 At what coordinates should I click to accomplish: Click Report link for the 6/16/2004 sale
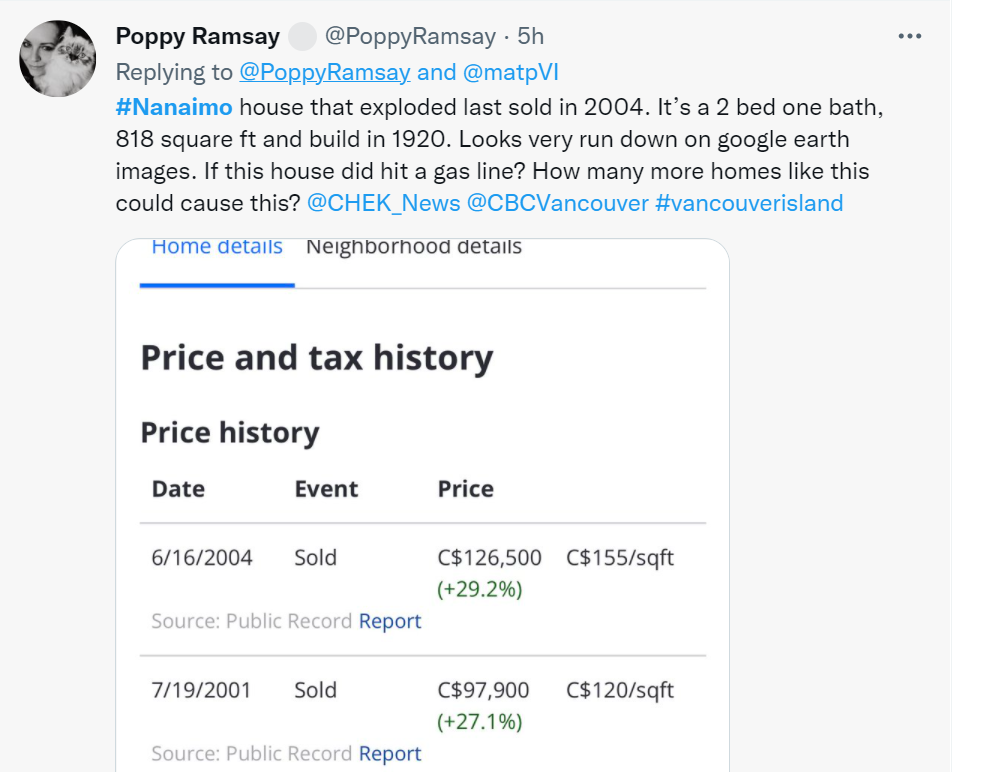click(x=390, y=621)
